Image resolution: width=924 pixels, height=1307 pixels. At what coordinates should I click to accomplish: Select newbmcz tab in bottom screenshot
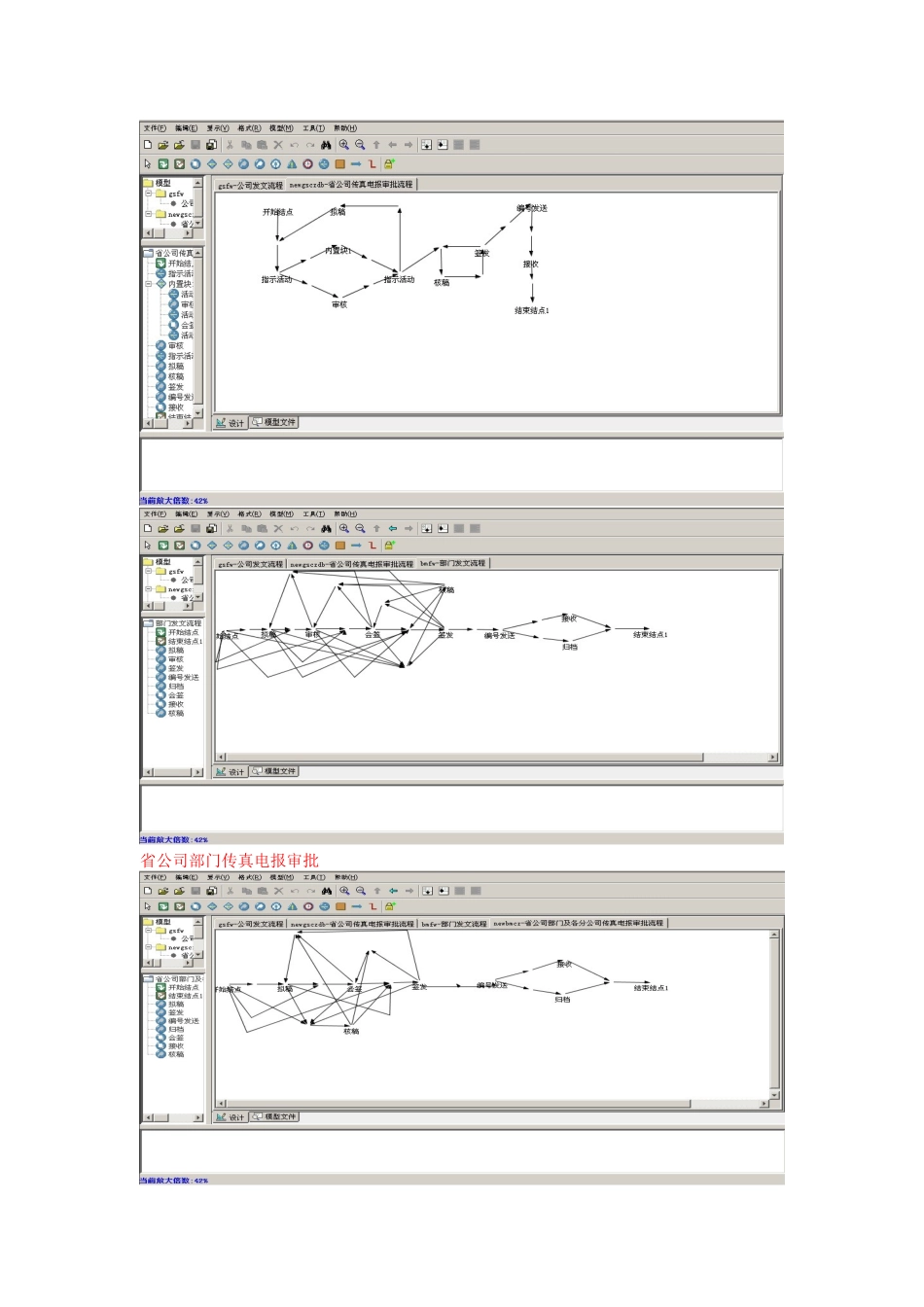579,923
